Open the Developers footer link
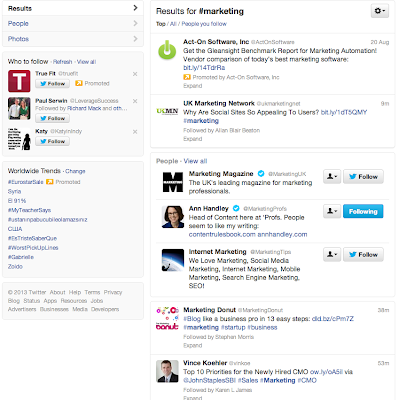 (x=105, y=309)
